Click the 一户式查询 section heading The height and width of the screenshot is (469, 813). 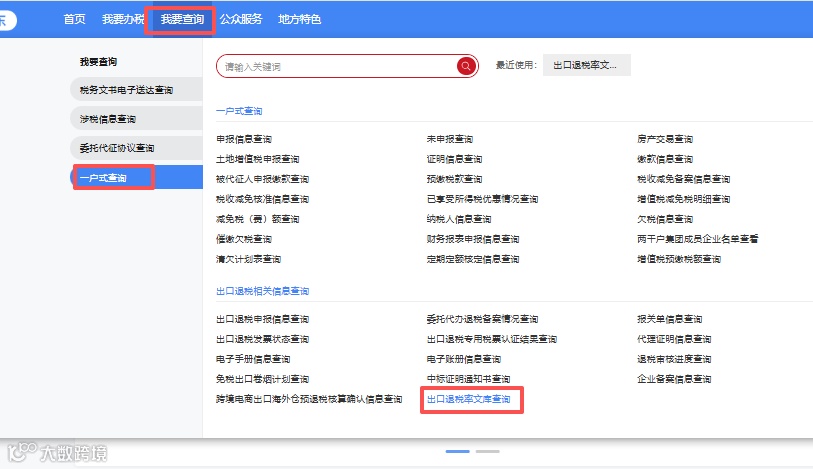tap(239, 111)
